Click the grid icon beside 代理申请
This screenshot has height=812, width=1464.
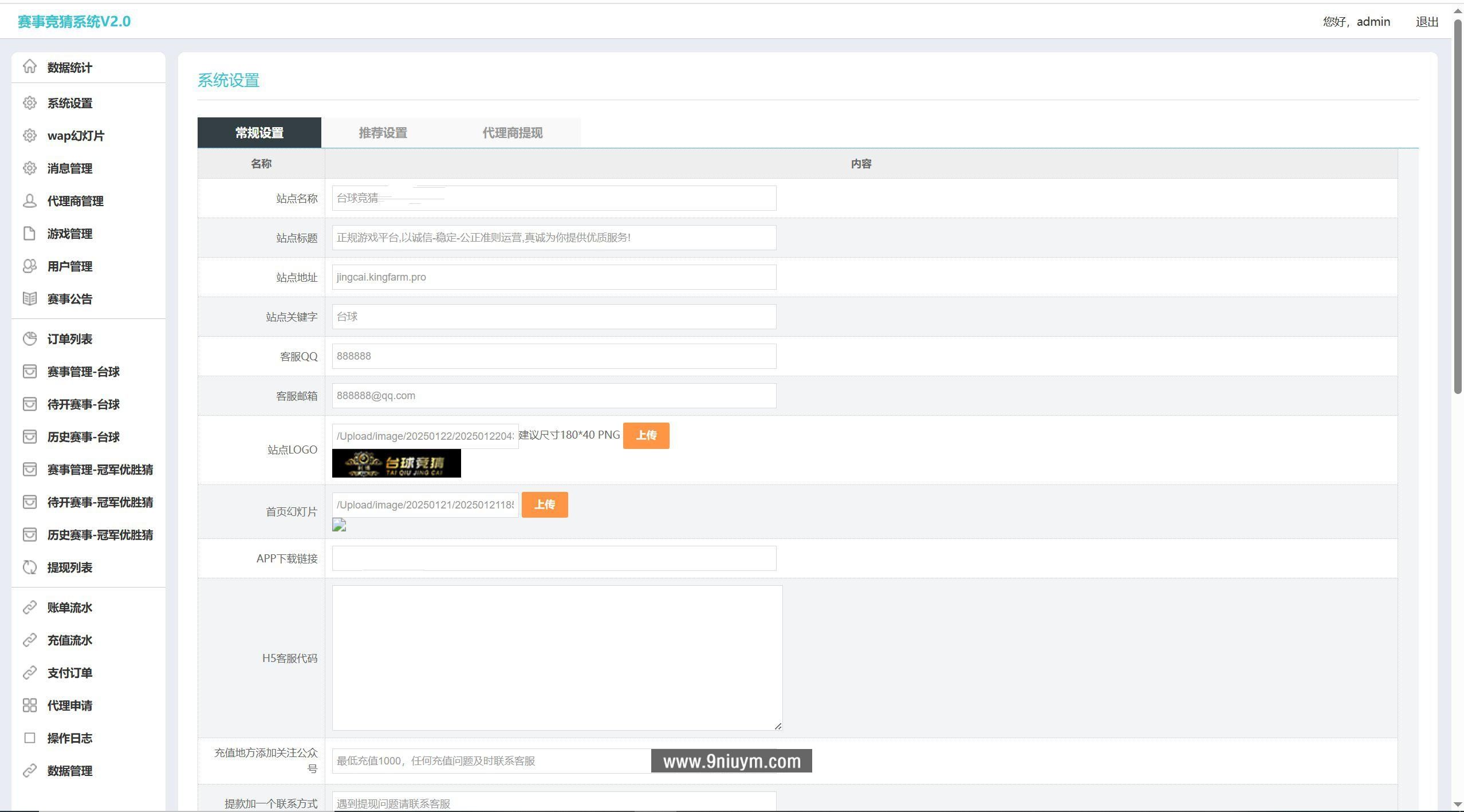click(x=30, y=705)
